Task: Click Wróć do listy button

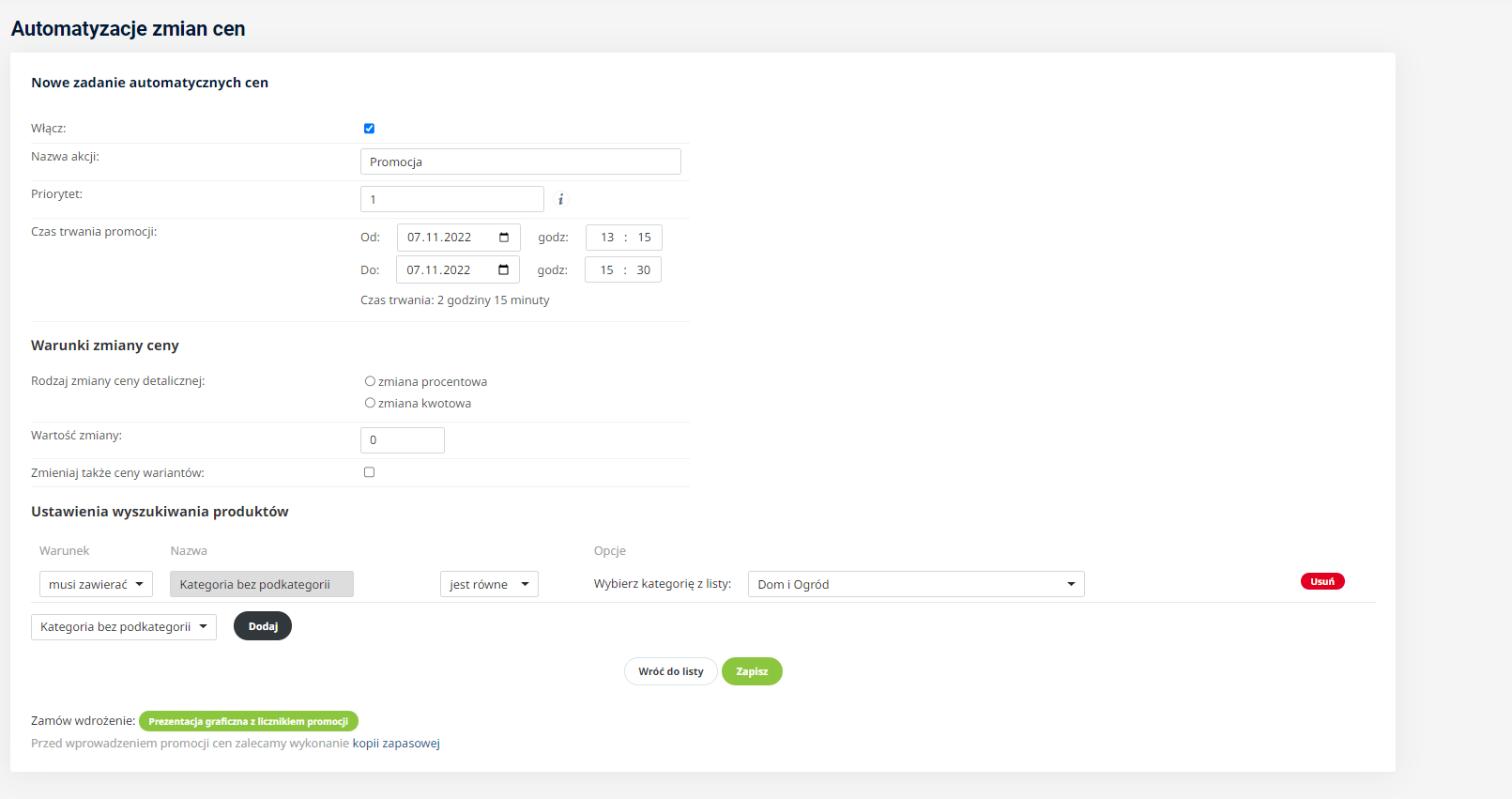Action: [x=670, y=671]
